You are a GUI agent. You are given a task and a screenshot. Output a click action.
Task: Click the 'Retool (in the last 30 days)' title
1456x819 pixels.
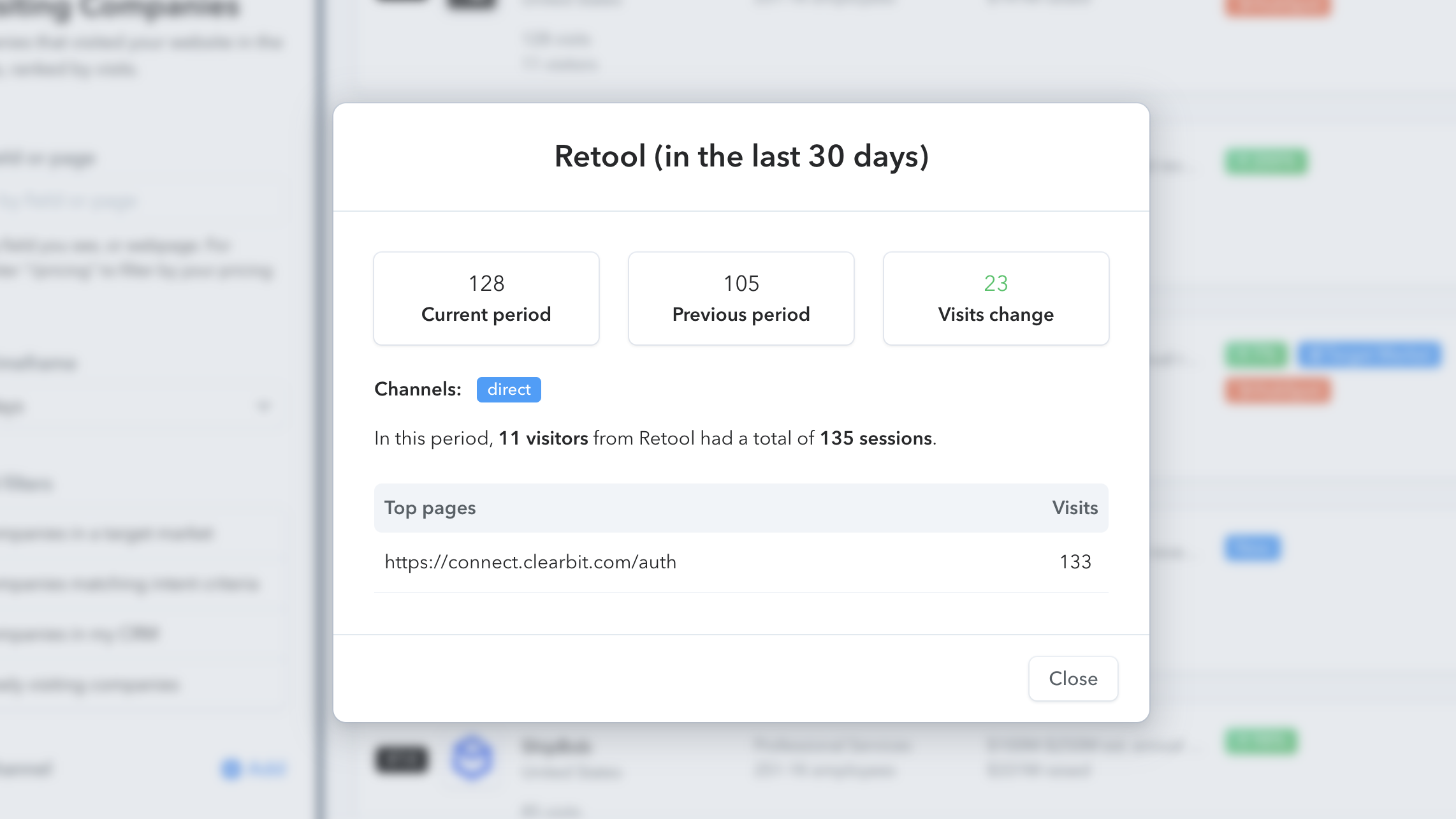[x=741, y=156]
